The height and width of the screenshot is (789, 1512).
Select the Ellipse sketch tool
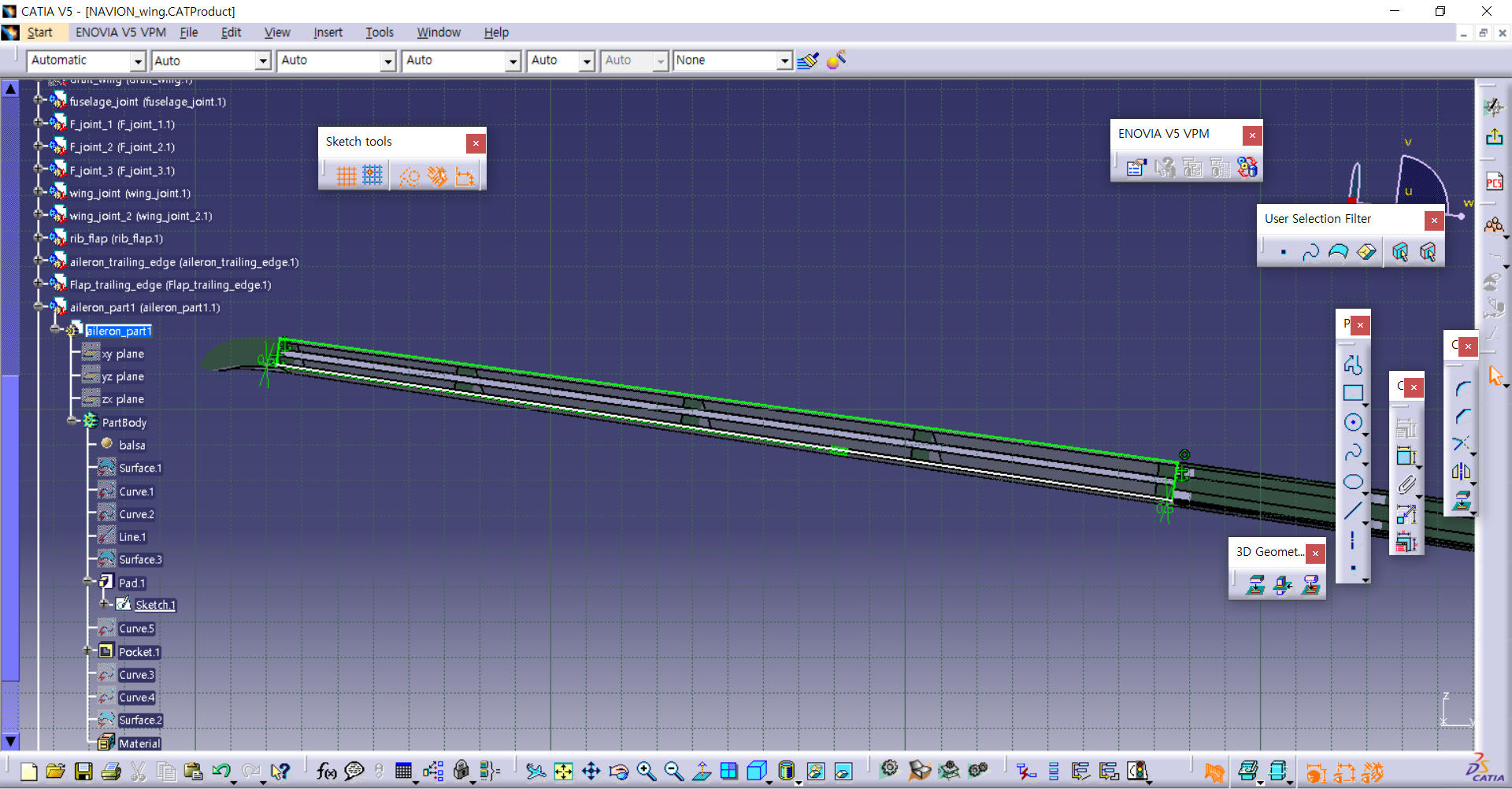click(1353, 482)
